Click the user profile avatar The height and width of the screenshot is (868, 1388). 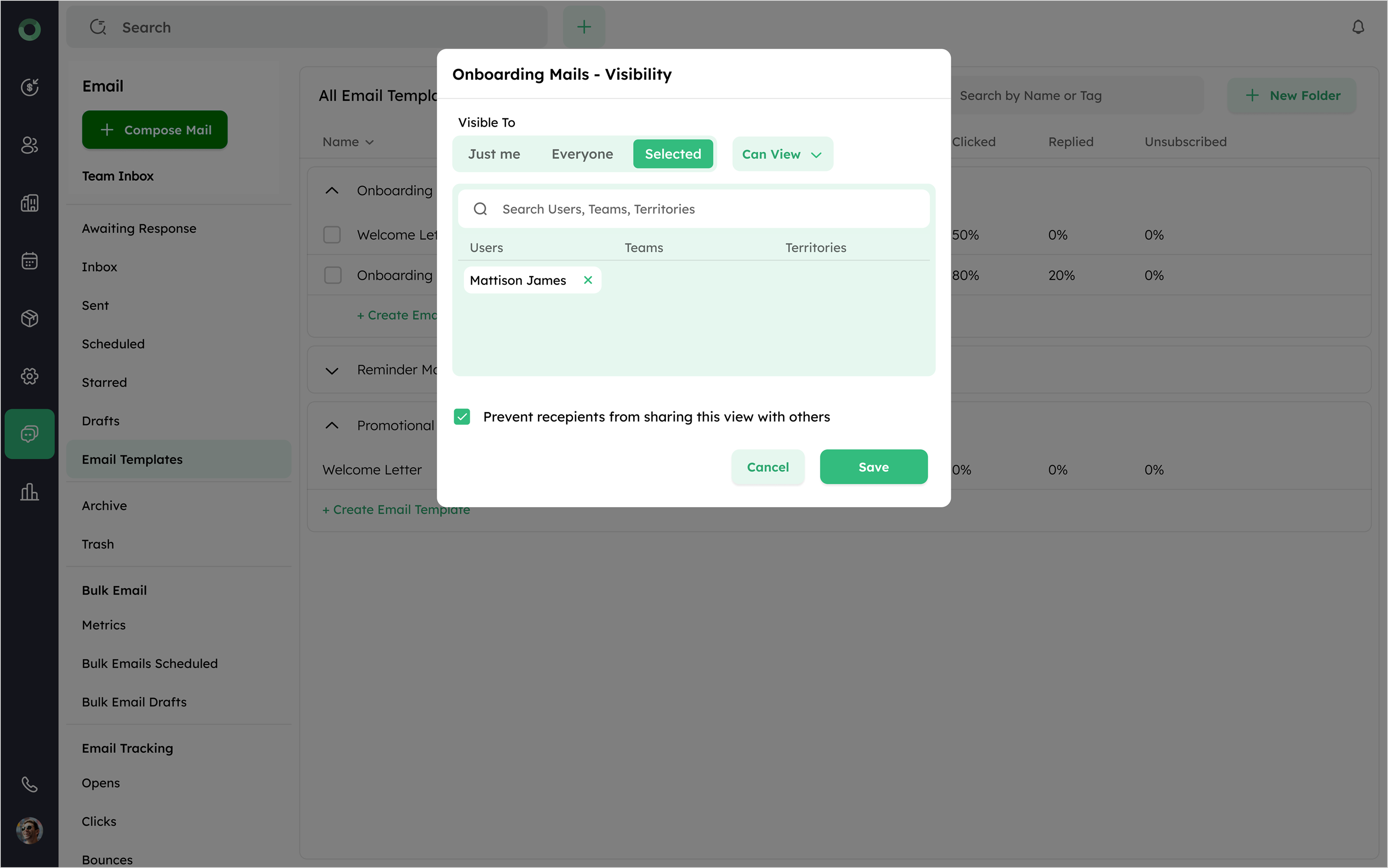(29, 830)
